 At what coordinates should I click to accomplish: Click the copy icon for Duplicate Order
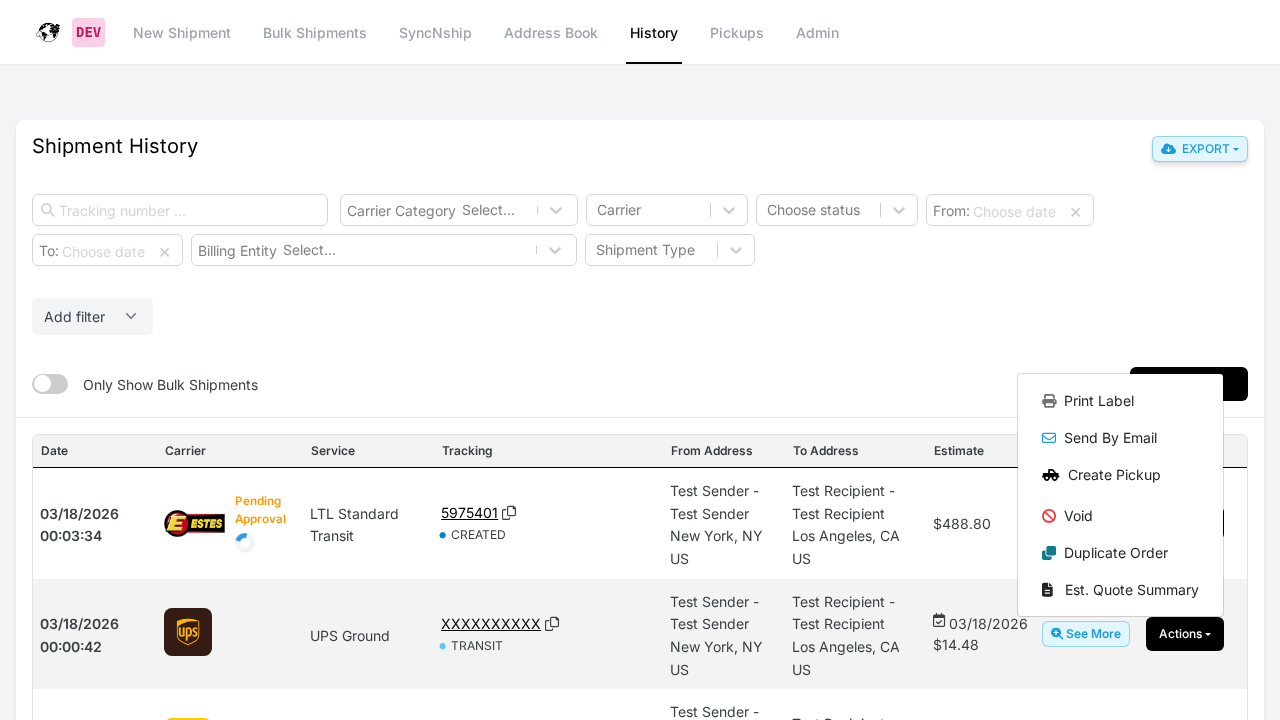(1048, 552)
